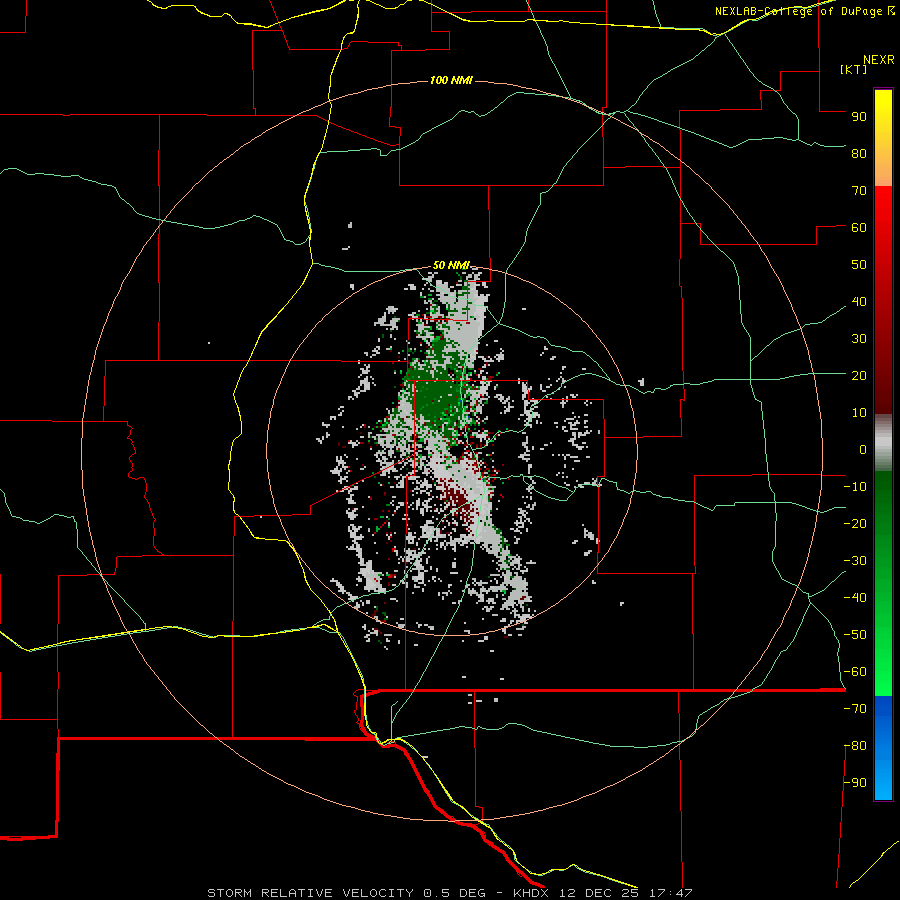Click the -30 scale value

[x=855, y=561]
